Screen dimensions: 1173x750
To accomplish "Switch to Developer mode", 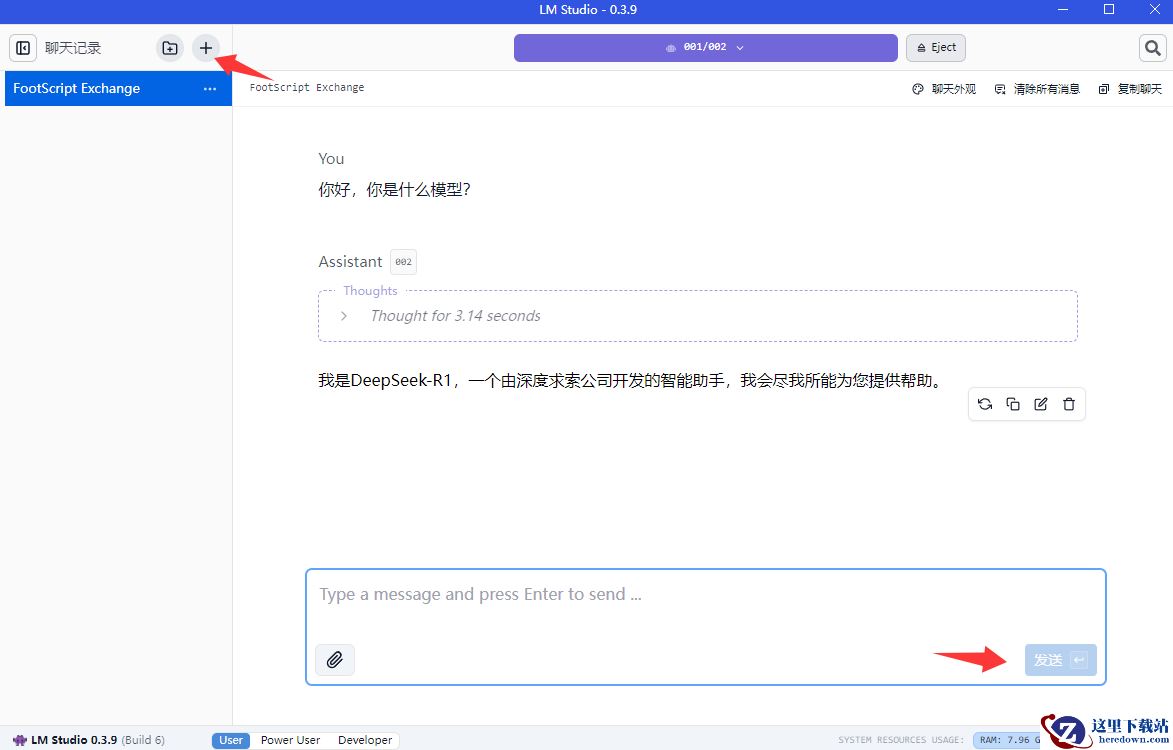I will (365, 740).
